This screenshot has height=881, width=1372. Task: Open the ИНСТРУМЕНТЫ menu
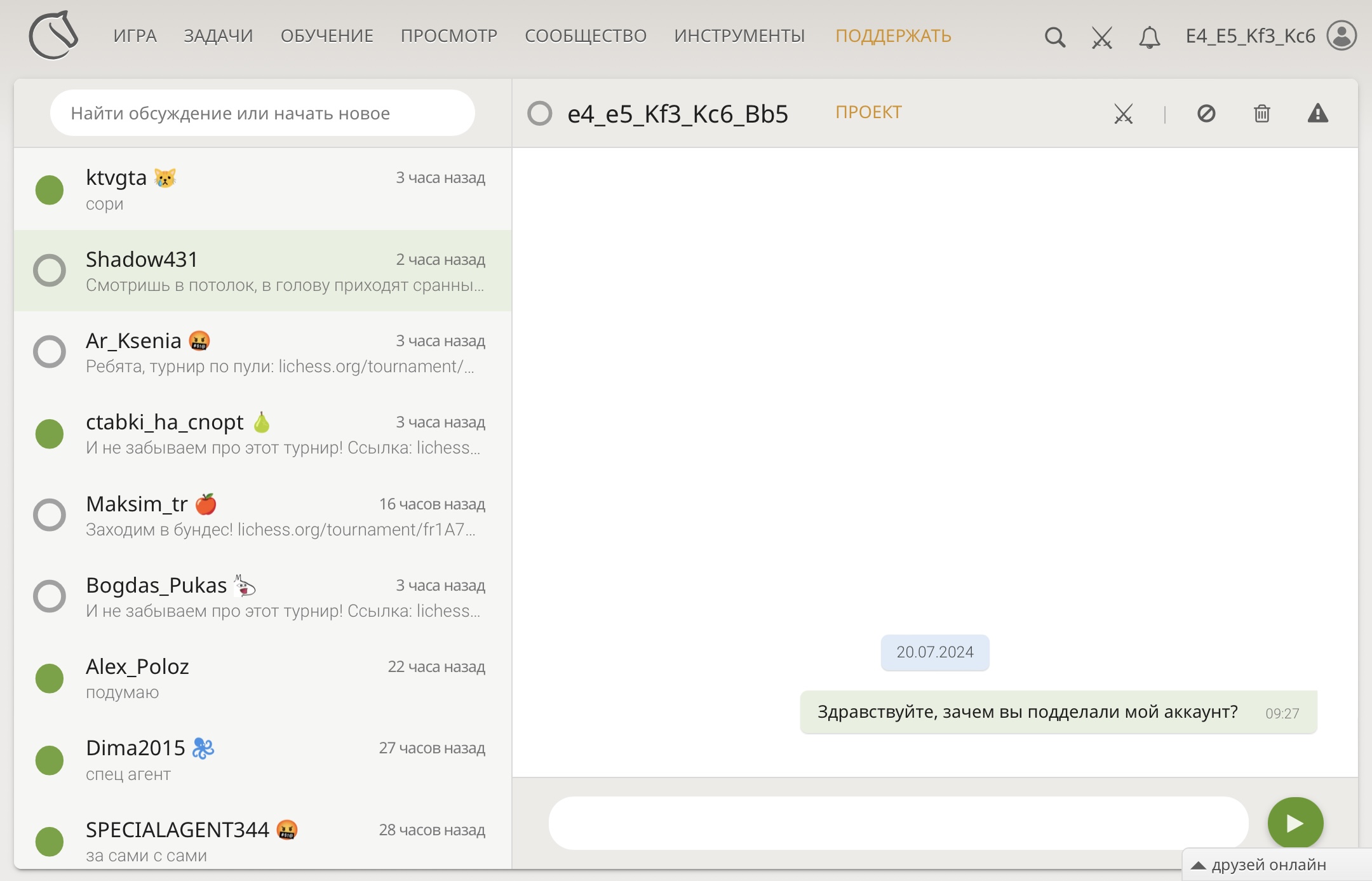pos(739,36)
